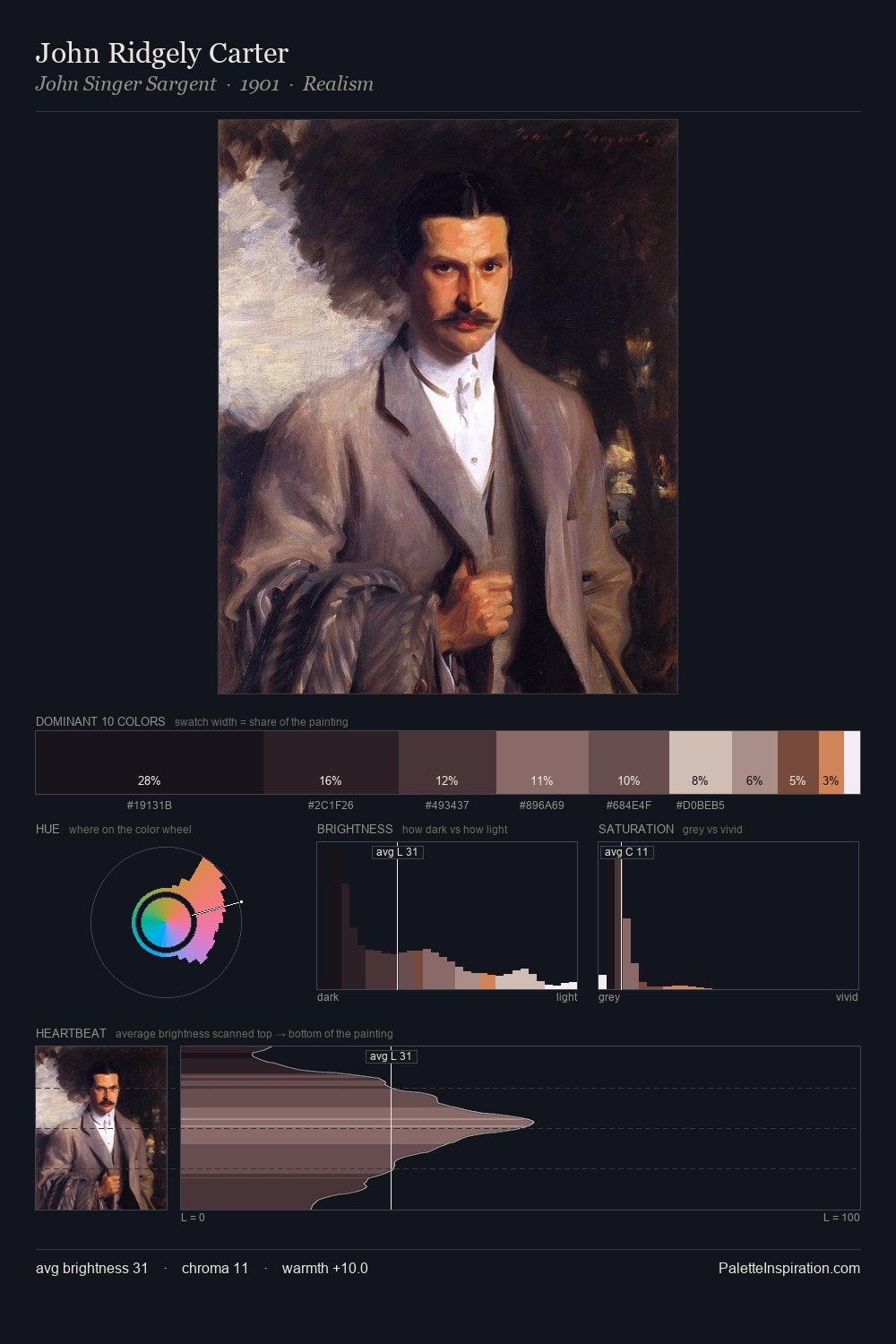Click the 'L = 0' heartbeat axis label
This screenshot has width=896, height=1344.
[x=193, y=1218]
